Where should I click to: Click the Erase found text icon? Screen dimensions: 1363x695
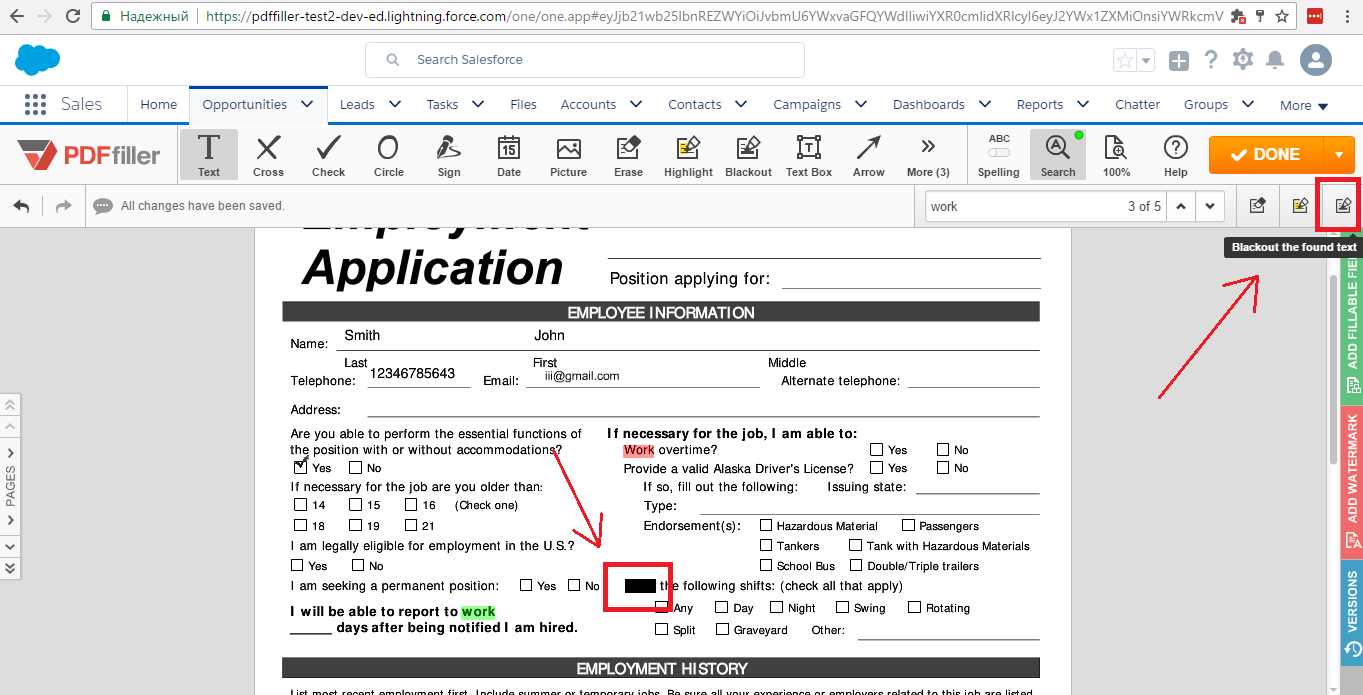tap(1258, 206)
